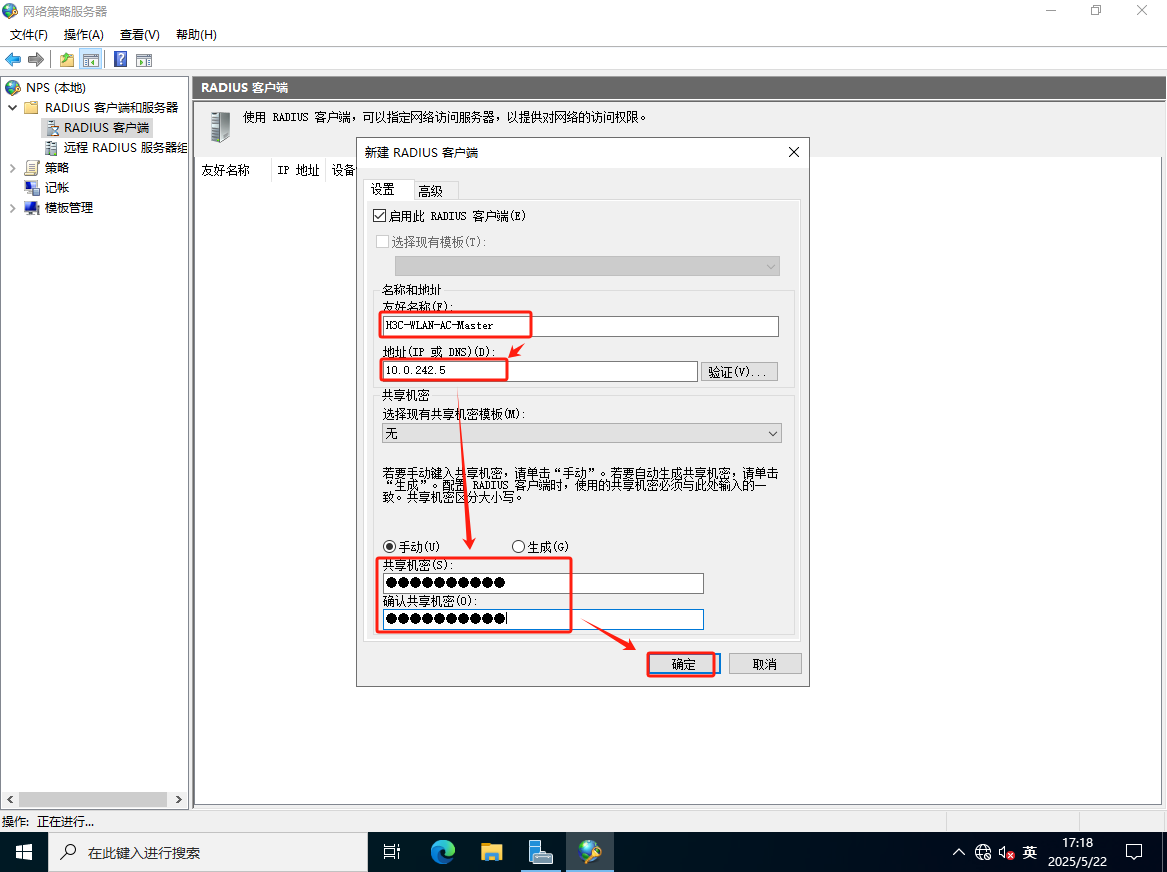Toggle the Show/Hide console tree icon

tap(91, 60)
